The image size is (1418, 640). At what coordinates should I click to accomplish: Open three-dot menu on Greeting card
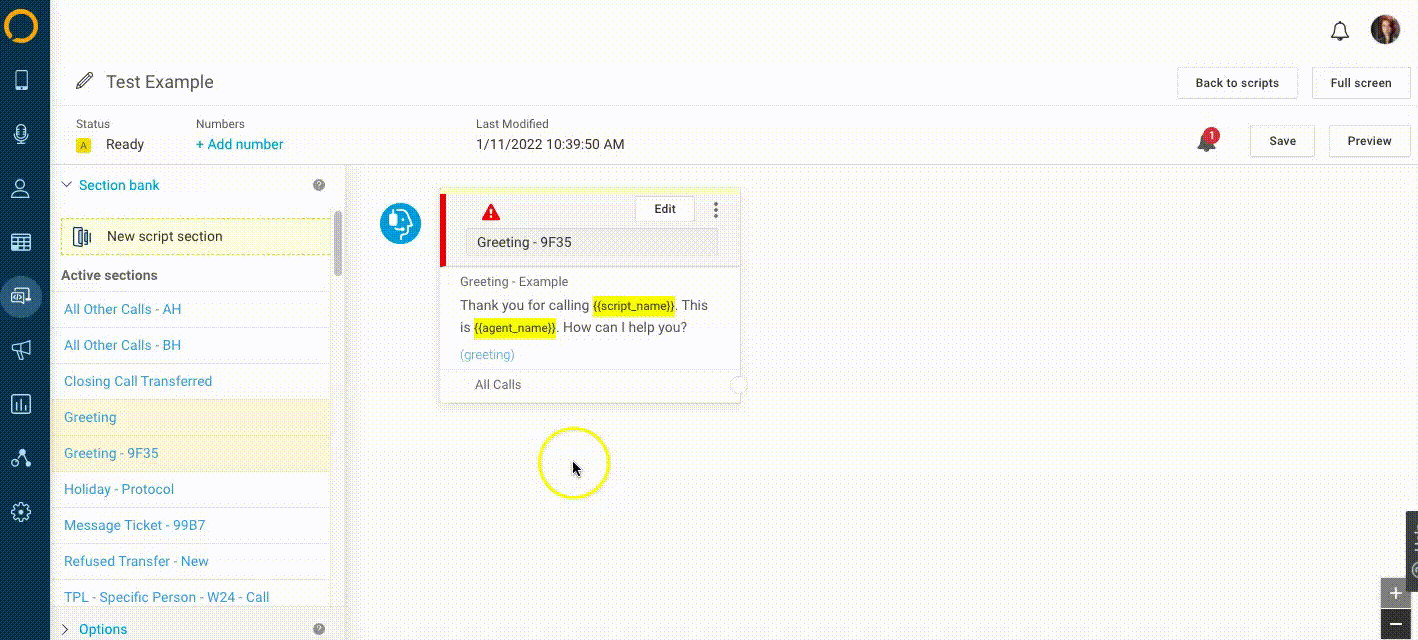716,210
